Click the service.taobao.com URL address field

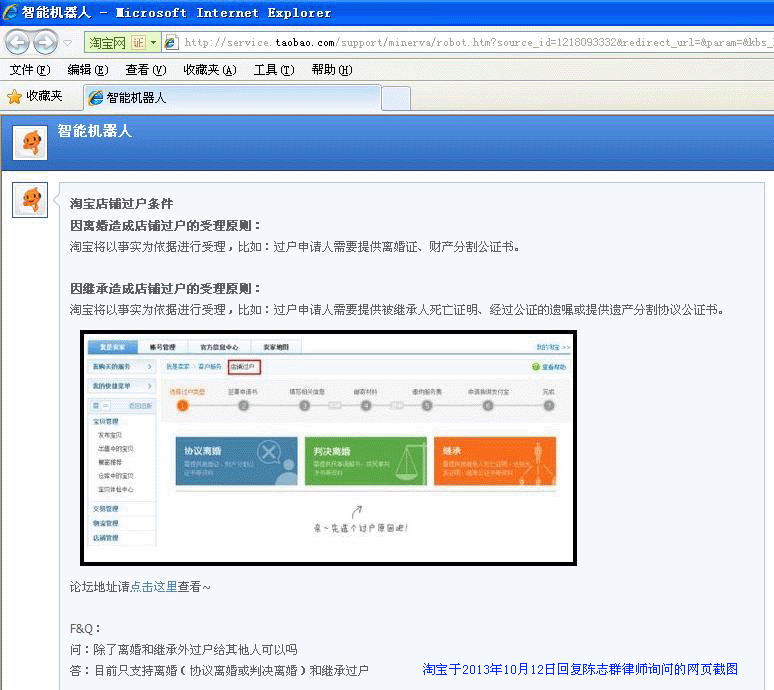pyautogui.click(x=476, y=42)
